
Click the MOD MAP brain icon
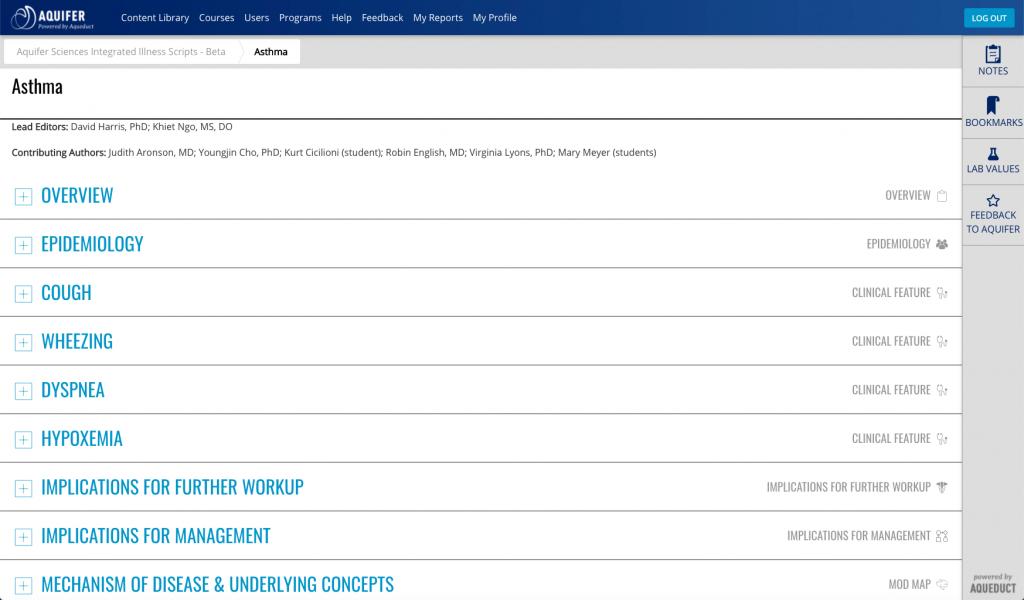942,584
